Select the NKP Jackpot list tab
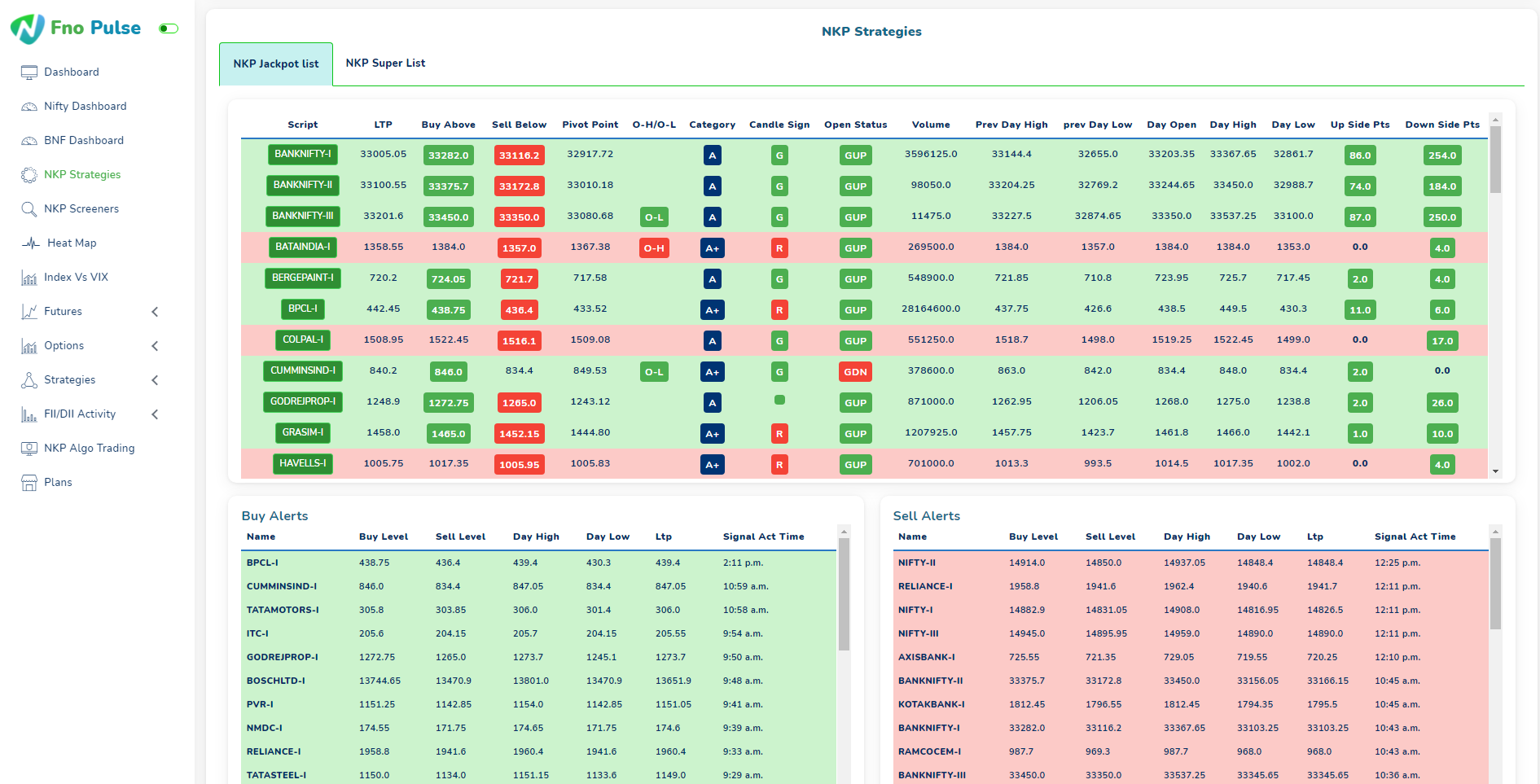1540x784 pixels. pos(276,64)
